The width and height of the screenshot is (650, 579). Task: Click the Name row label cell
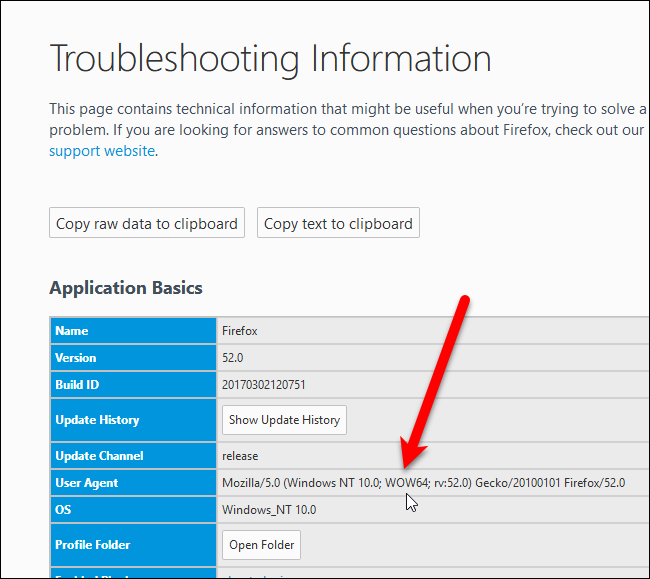tap(72, 331)
